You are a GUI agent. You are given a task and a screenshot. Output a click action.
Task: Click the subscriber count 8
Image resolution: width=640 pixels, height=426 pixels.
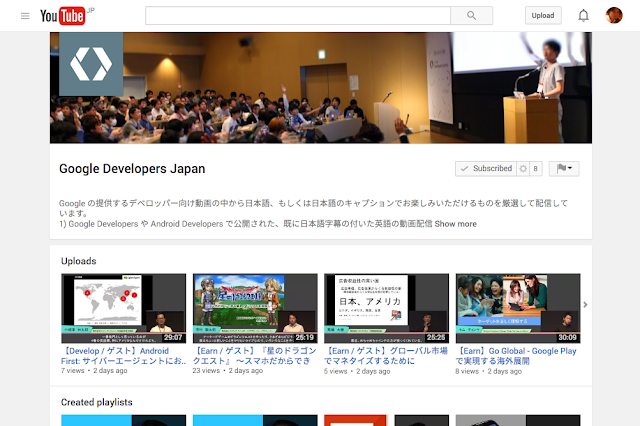point(536,169)
